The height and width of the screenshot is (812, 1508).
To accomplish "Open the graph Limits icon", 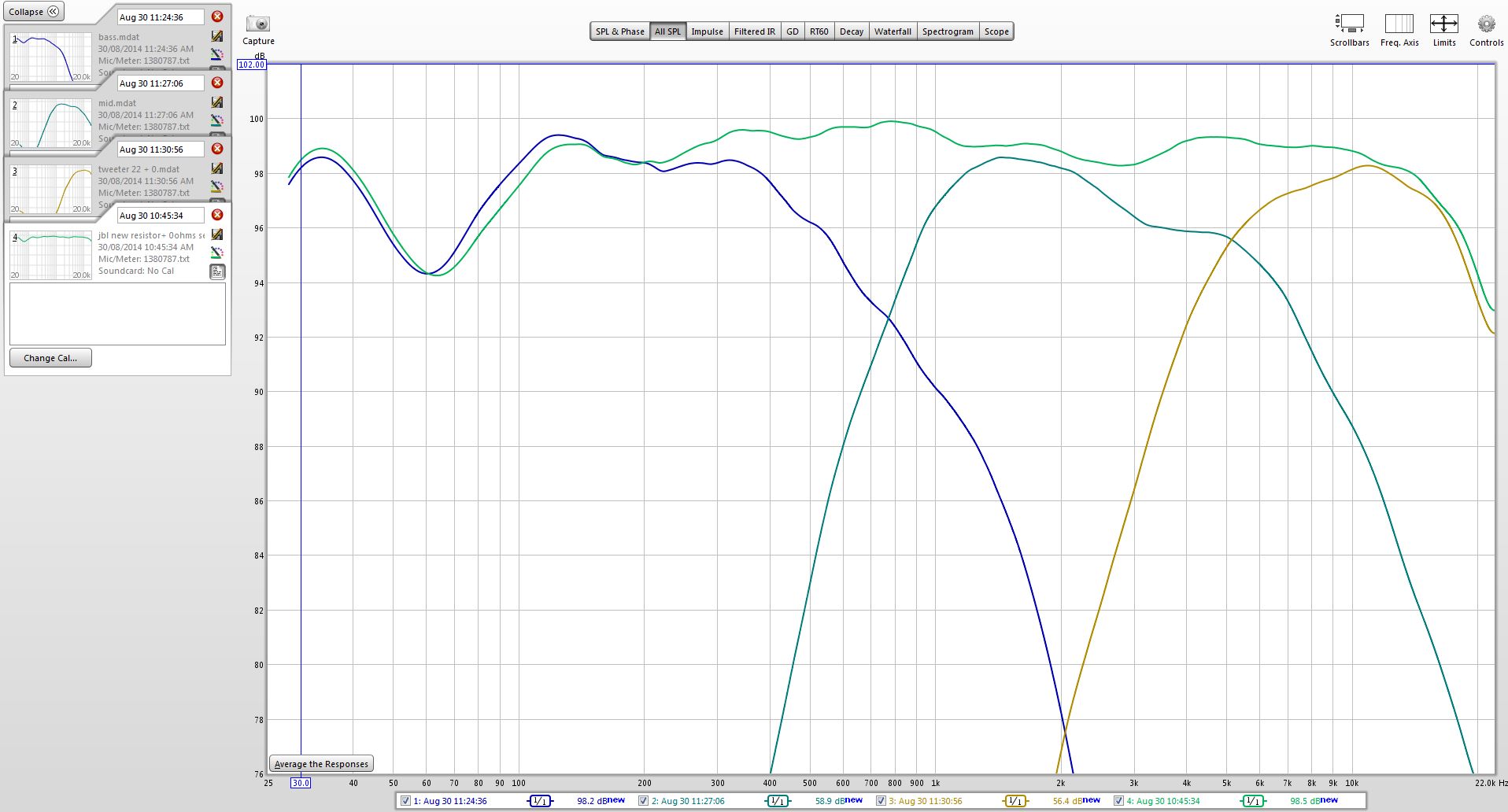I will pyautogui.click(x=1443, y=24).
